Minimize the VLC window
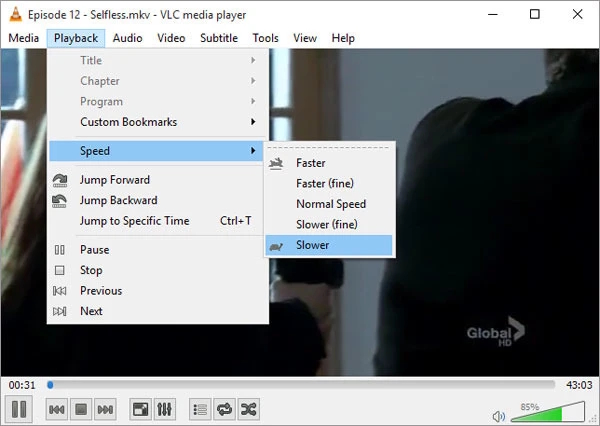Image resolution: width=600 pixels, height=426 pixels. tap(493, 15)
